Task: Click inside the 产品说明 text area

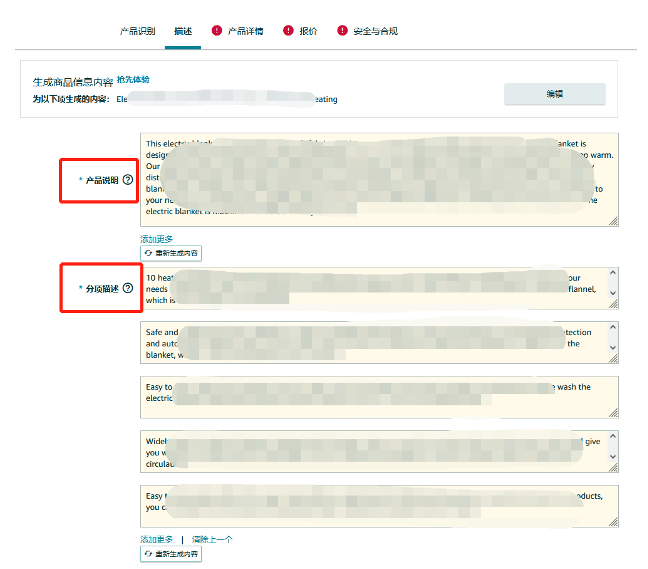Action: tap(379, 180)
